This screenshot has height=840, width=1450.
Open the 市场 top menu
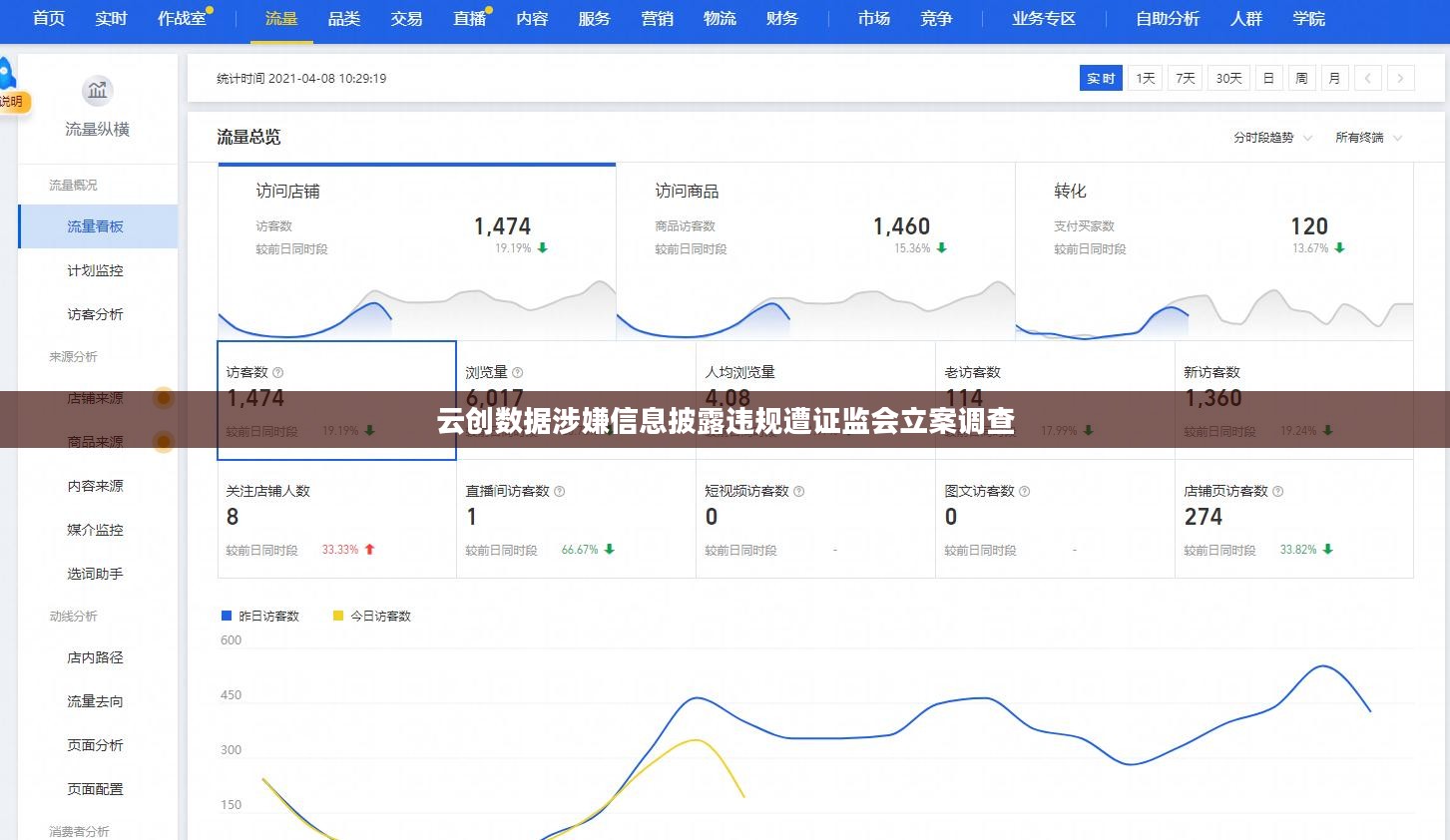874,19
